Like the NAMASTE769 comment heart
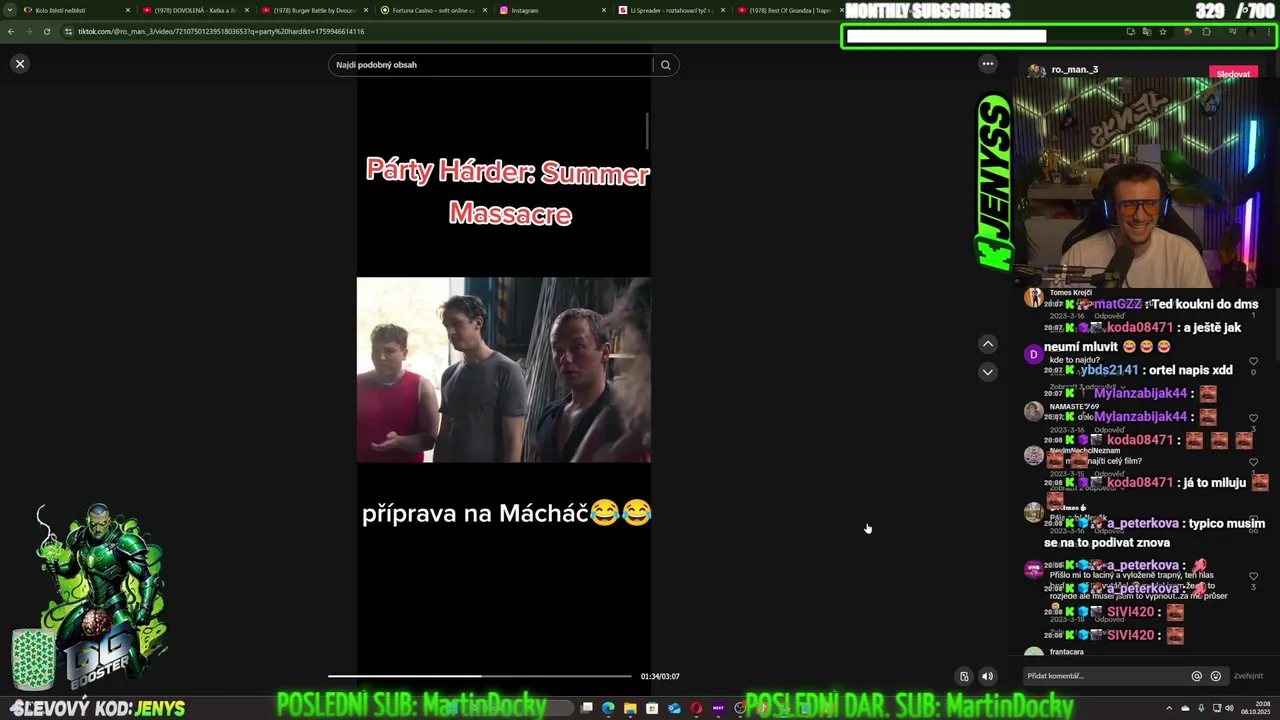The height and width of the screenshot is (720, 1280). tap(1253, 418)
